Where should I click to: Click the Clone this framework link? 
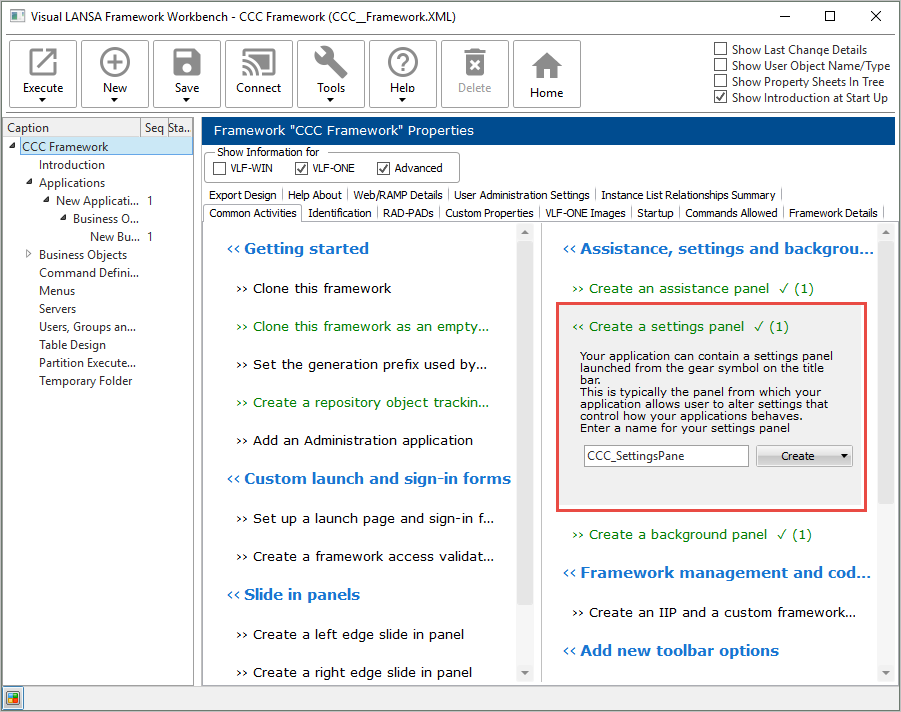322,289
